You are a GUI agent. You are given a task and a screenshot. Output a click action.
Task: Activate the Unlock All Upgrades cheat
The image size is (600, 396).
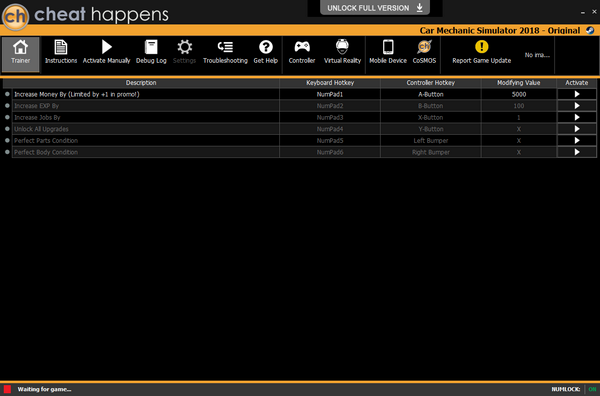coord(577,129)
